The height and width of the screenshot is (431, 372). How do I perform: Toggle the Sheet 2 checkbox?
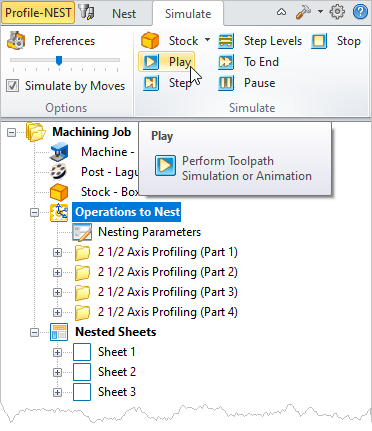click(x=82, y=372)
